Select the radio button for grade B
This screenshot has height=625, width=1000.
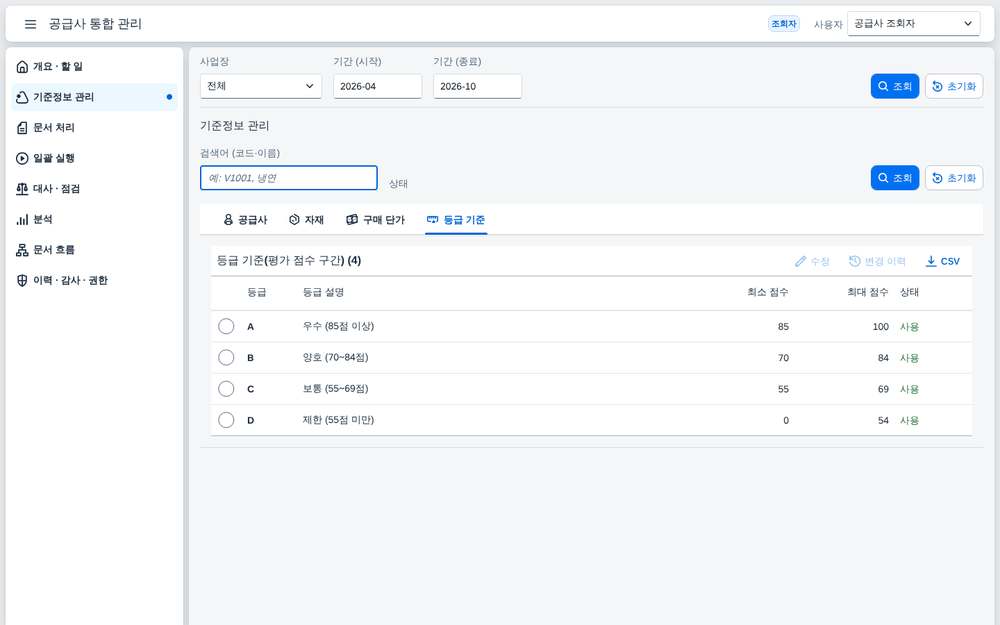click(x=226, y=358)
